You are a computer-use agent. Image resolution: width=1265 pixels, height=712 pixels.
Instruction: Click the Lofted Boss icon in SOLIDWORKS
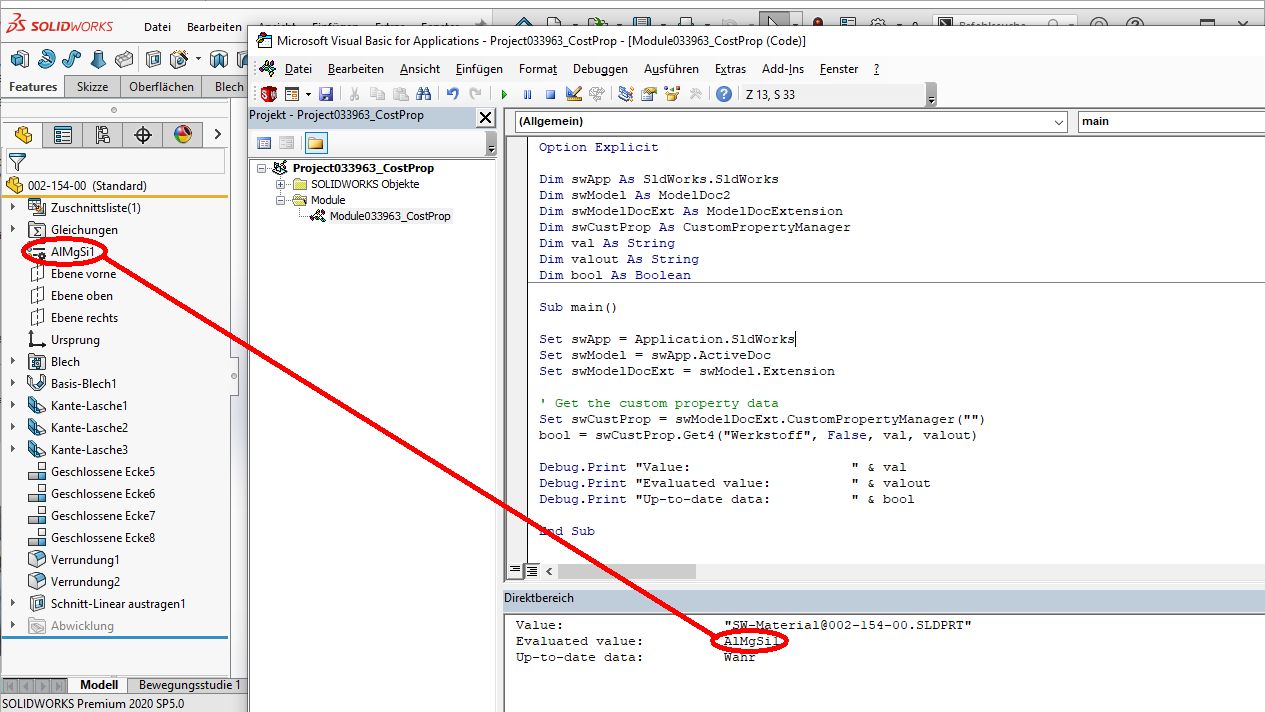98,59
